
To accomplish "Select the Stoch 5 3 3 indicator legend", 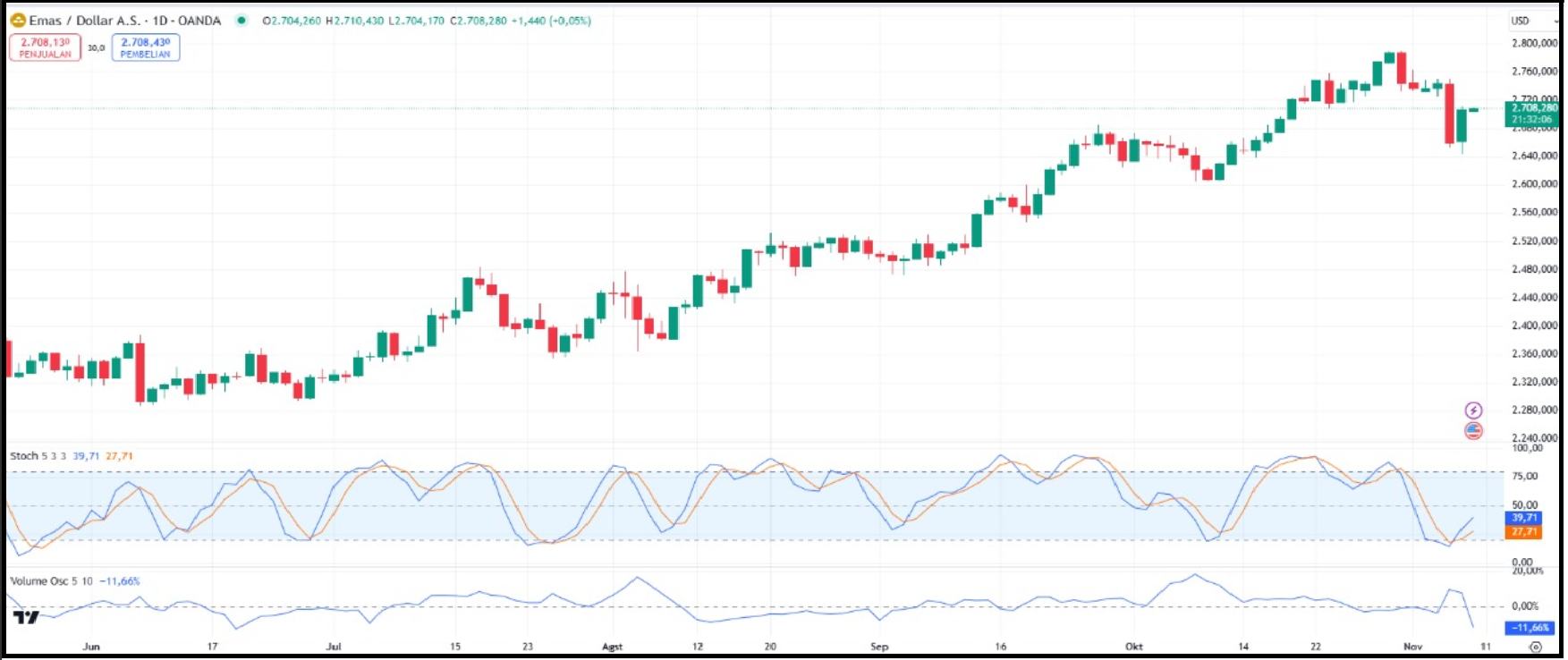I will pyautogui.click(x=38, y=456).
